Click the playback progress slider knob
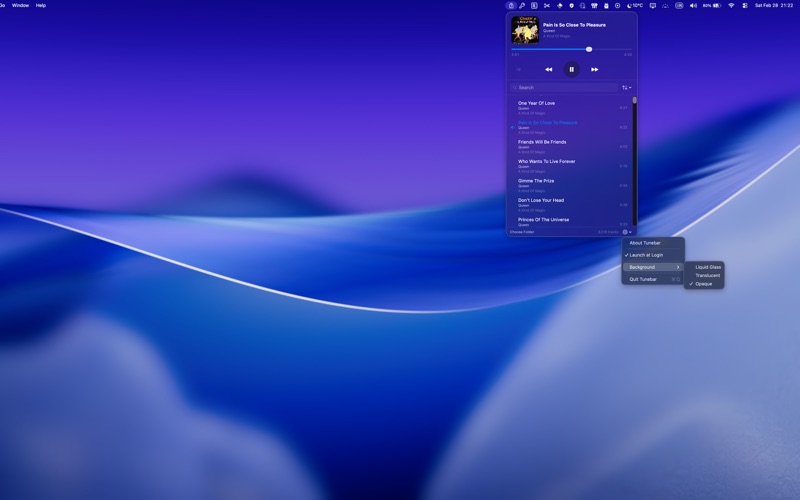The image size is (800, 500). point(589,49)
